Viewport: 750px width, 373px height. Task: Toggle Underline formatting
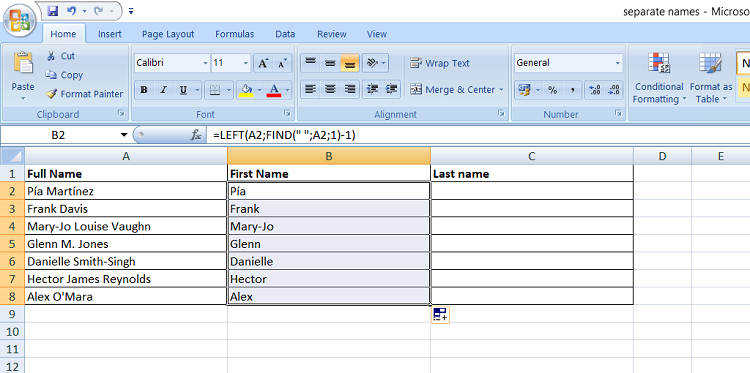click(x=183, y=89)
